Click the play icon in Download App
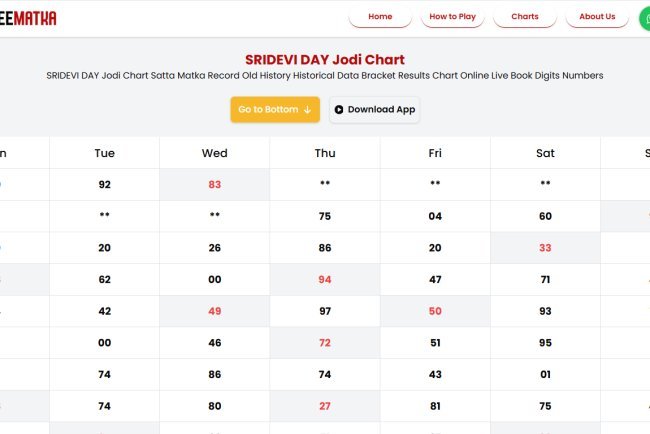This screenshot has width=650, height=434. tap(339, 110)
